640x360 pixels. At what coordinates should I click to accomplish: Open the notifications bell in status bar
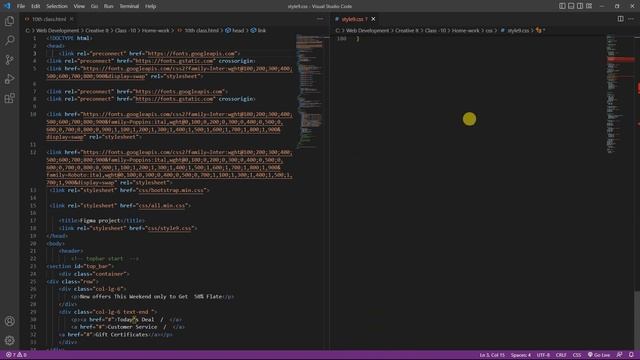tap(631, 355)
